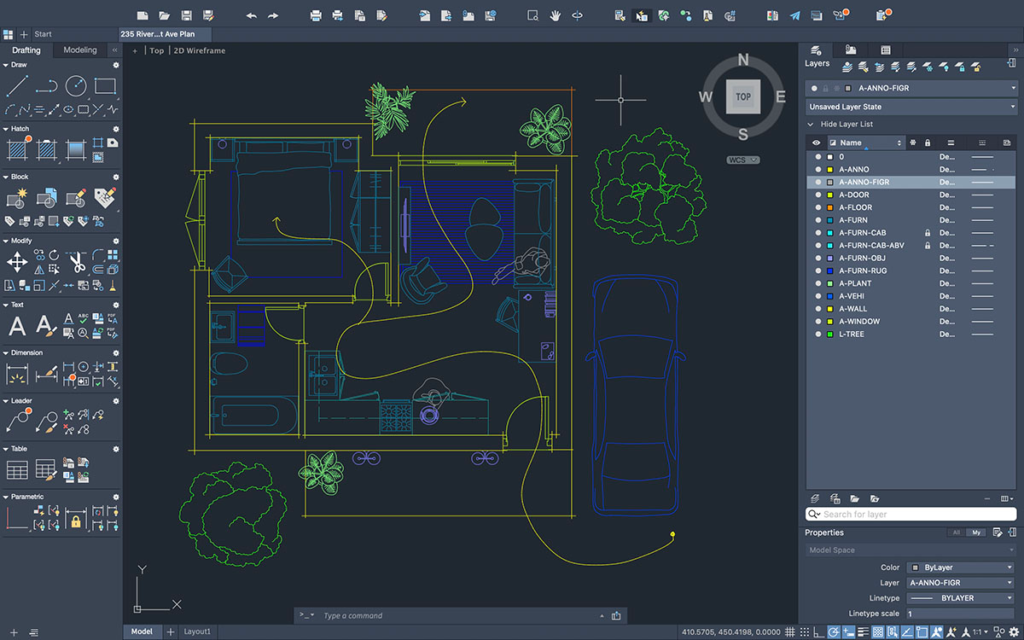This screenshot has width=1024, height=640.
Task: Activate the Pan hand tool
Action: click(554, 16)
